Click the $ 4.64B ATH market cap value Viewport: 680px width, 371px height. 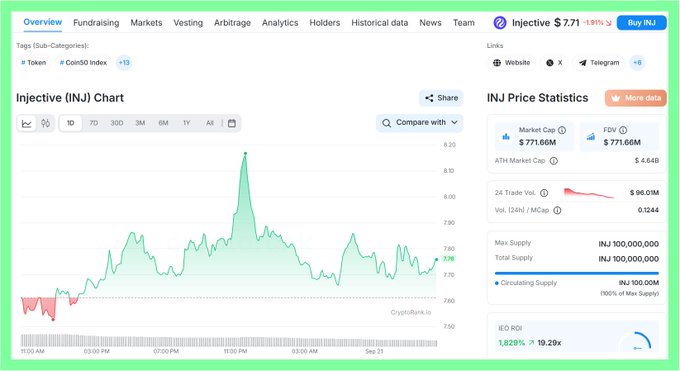[647, 161]
